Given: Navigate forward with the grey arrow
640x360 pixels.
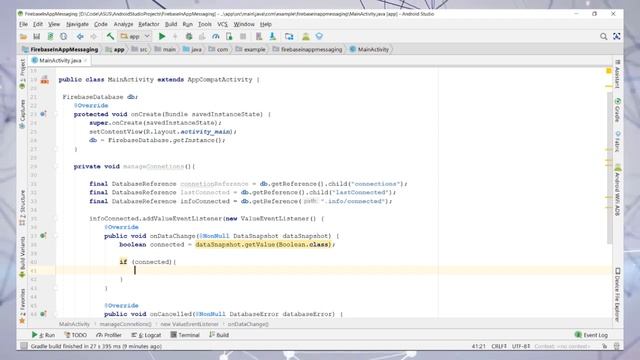Looking at the screenshot, I should pyautogui.click(x=93, y=36).
